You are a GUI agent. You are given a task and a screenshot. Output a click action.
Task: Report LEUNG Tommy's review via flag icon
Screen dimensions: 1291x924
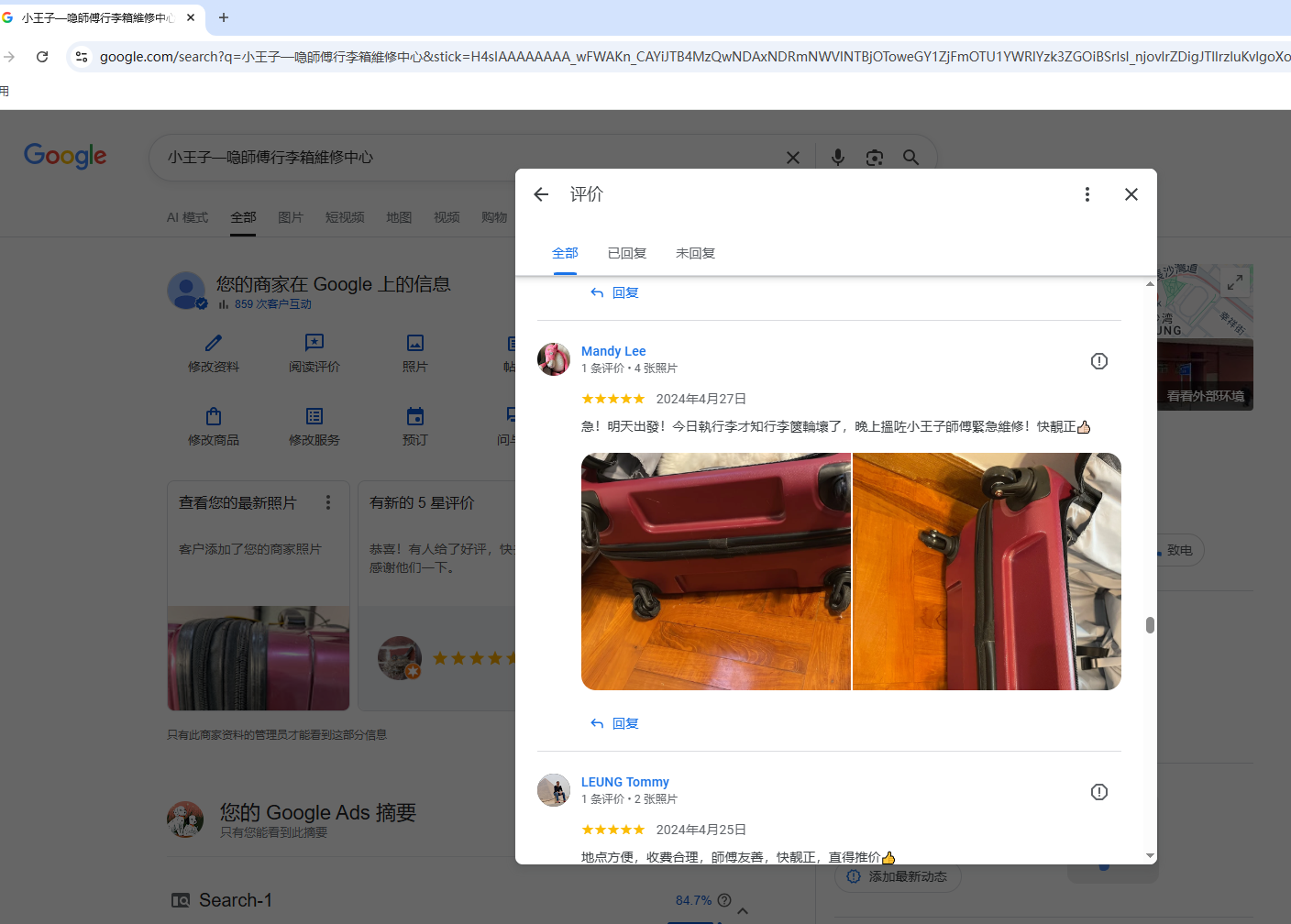click(x=1098, y=792)
